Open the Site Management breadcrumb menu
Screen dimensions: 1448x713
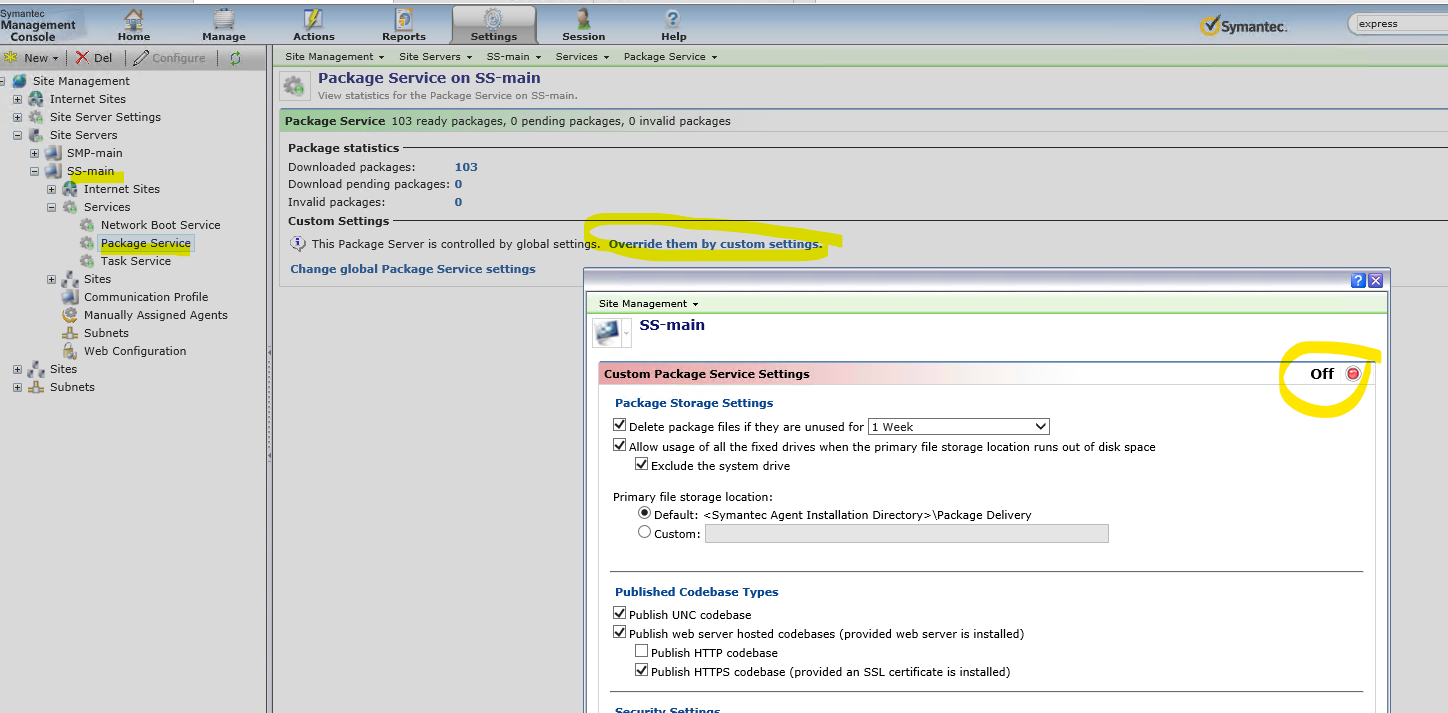(x=335, y=57)
